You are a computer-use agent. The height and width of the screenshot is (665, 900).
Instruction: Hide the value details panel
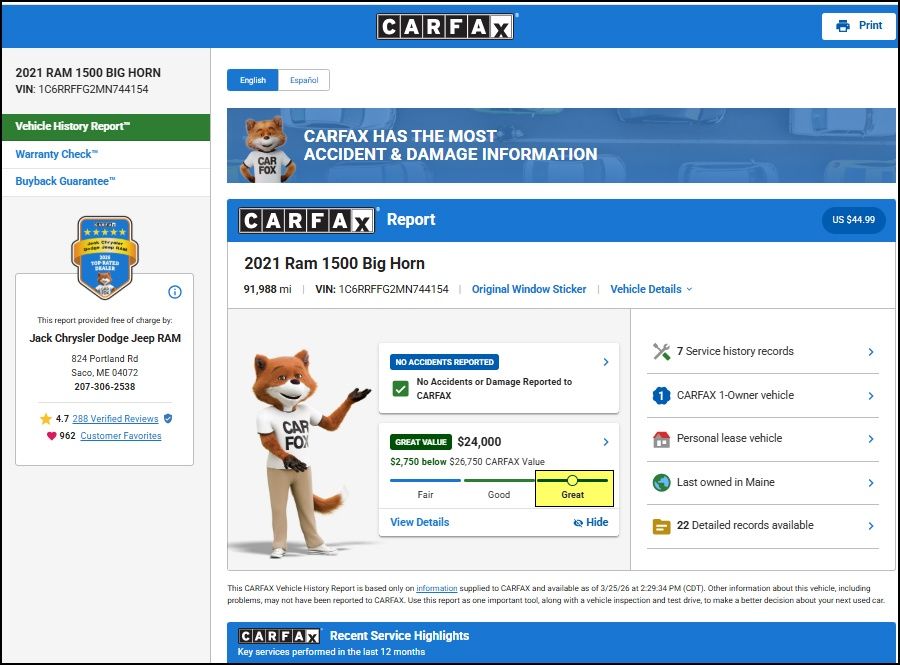(591, 522)
